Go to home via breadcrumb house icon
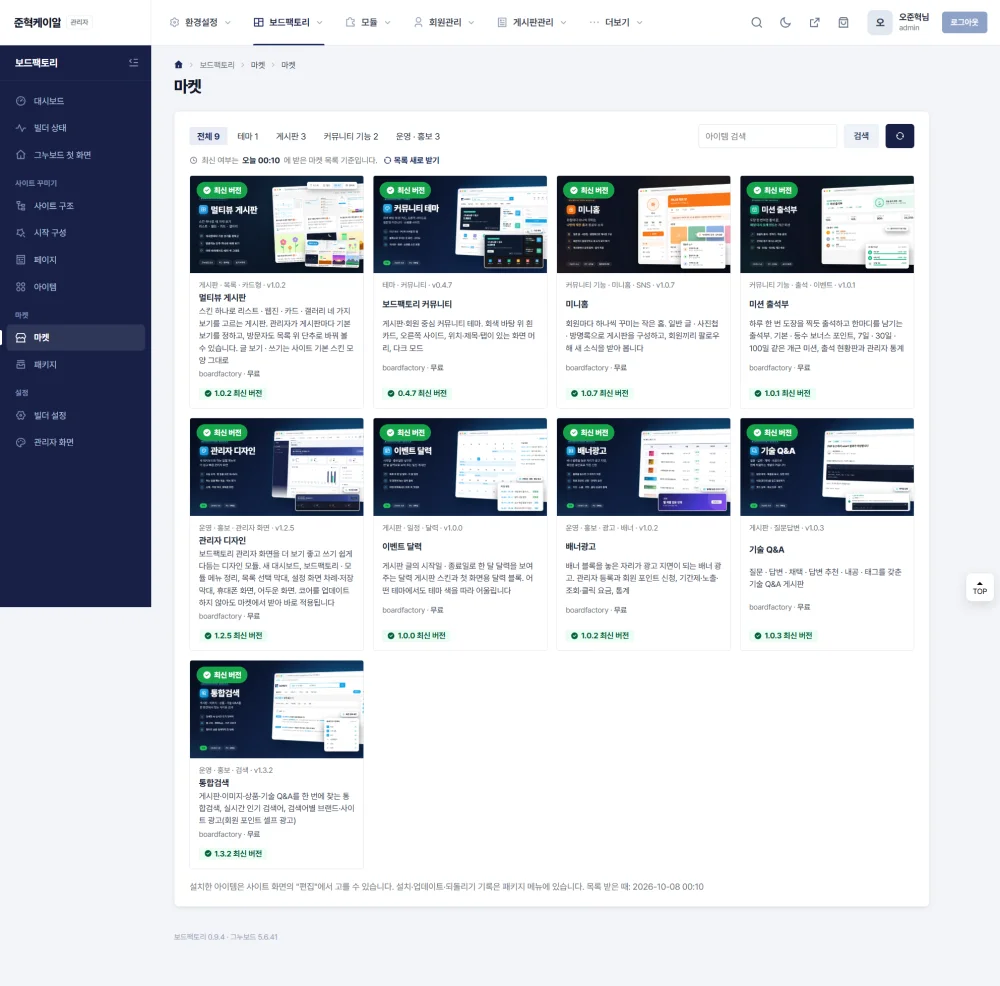The height and width of the screenshot is (986, 1000). (179, 64)
